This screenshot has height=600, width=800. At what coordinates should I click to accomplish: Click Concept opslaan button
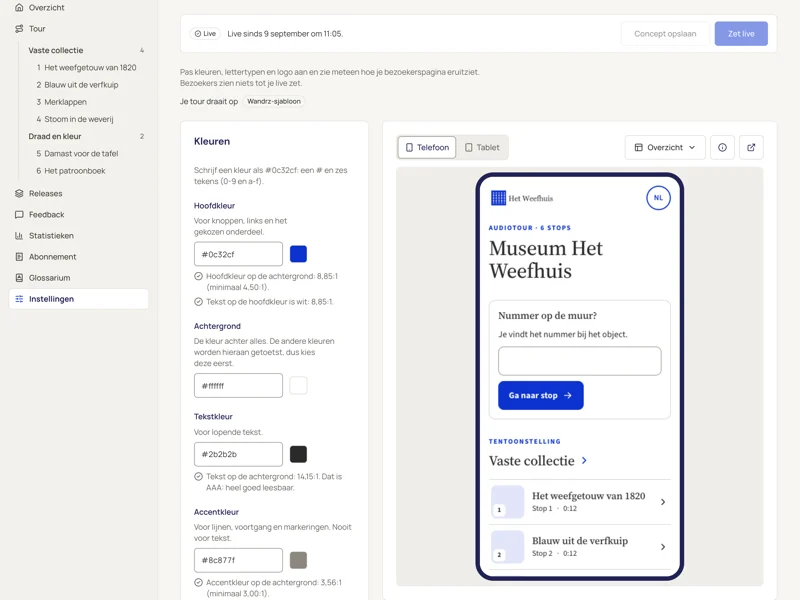tap(665, 34)
